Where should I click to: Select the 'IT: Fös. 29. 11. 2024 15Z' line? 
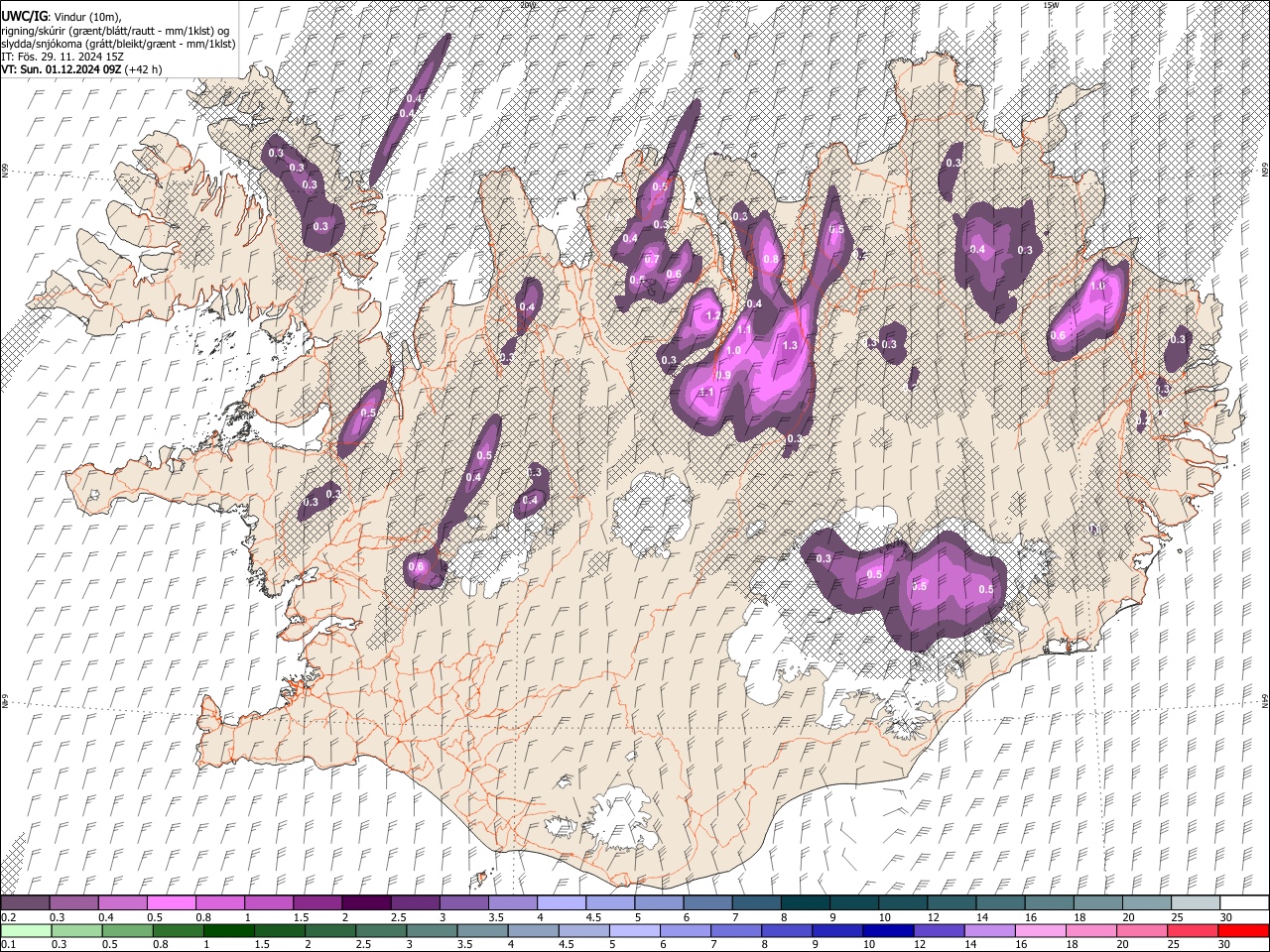(63, 57)
